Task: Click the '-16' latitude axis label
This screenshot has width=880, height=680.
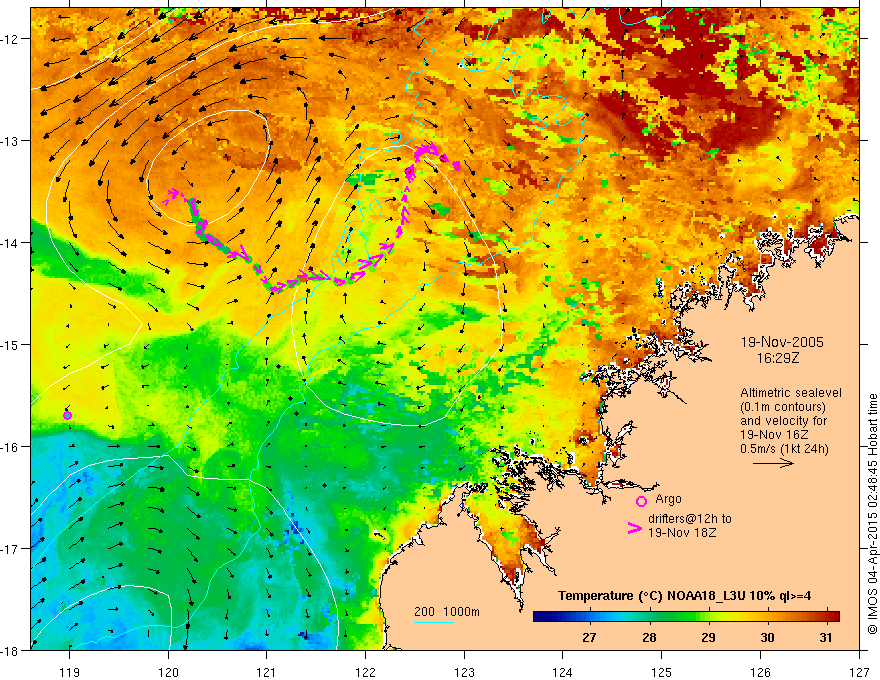Action: (x=12, y=447)
